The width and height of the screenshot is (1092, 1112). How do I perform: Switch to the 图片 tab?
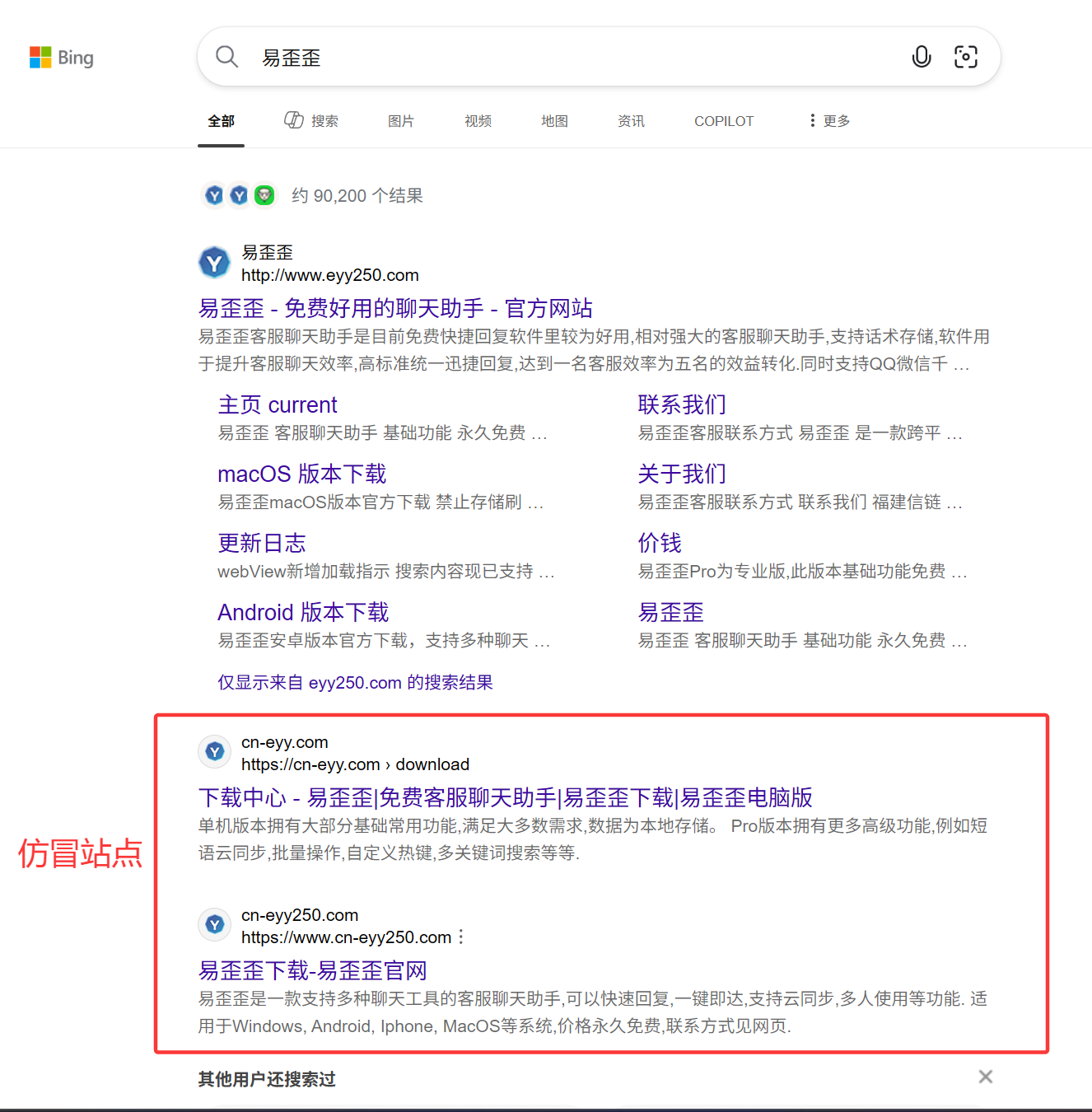point(401,121)
